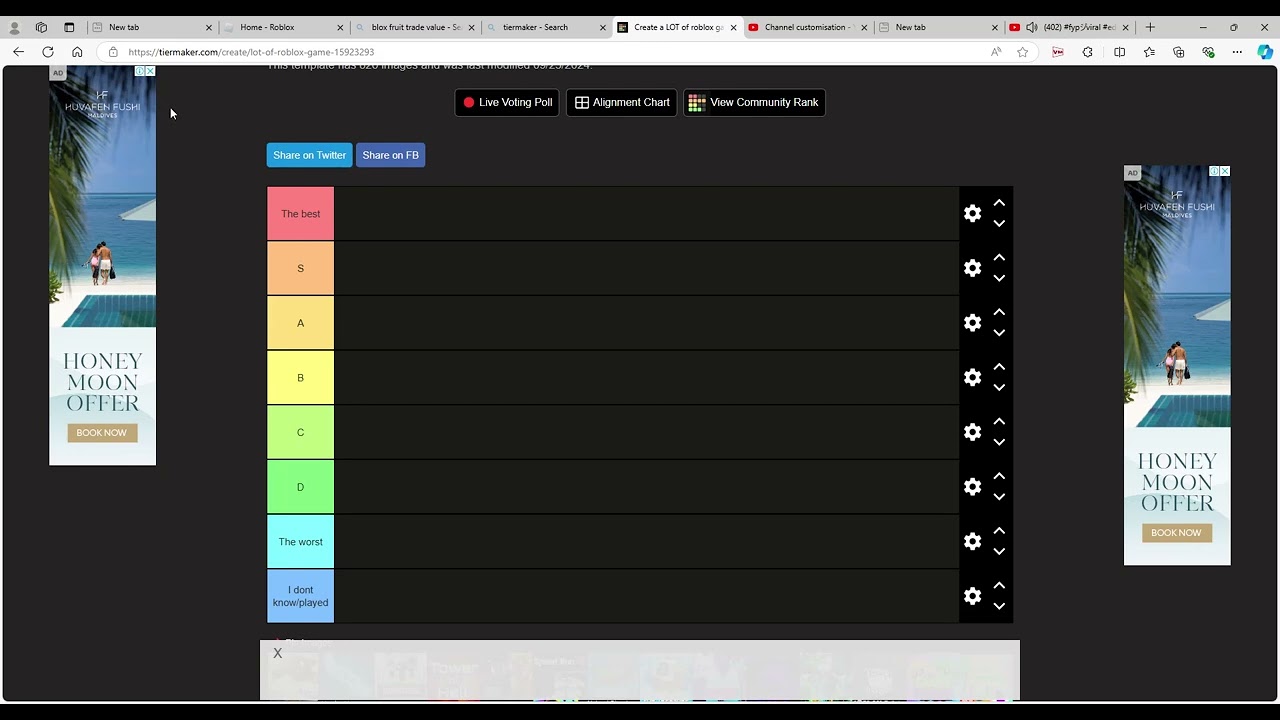The height and width of the screenshot is (720, 1280).
Task: Open settings gear for 'The worst' tier
Action: (972, 541)
